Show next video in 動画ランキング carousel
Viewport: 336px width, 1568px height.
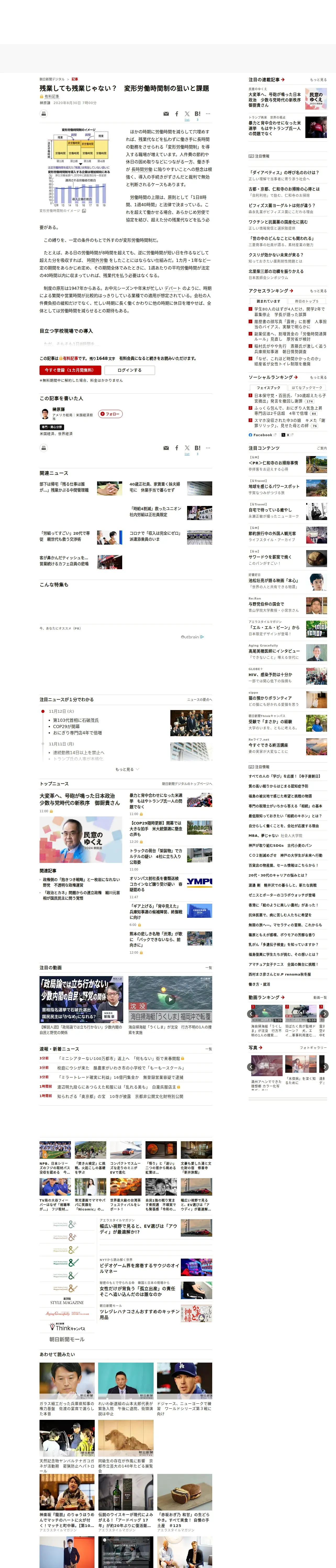(324, 1014)
